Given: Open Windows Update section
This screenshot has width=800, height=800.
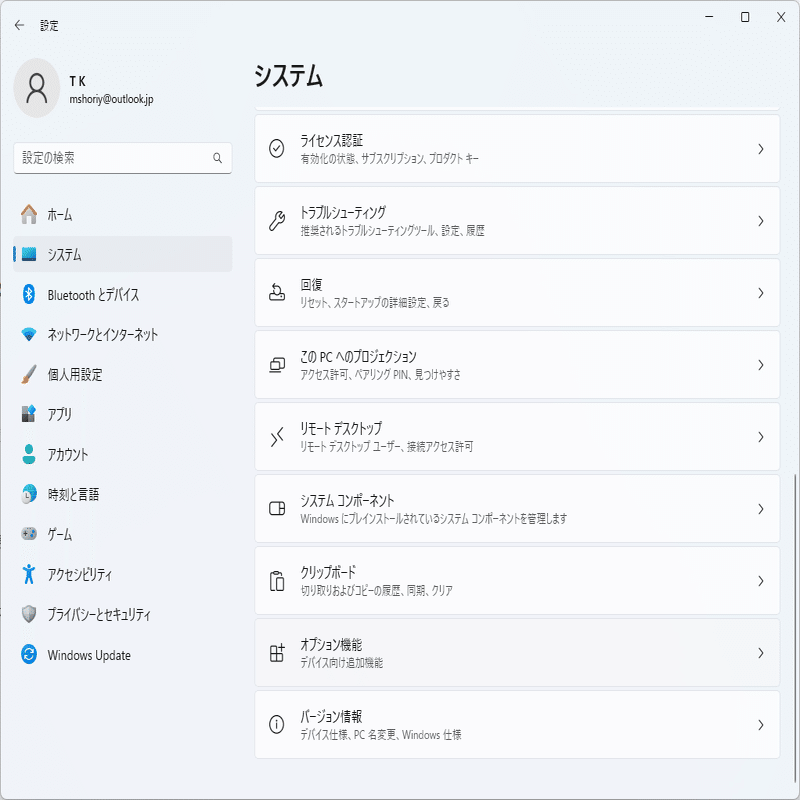Looking at the screenshot, I should pyautogui.click(x=122, y=654).
